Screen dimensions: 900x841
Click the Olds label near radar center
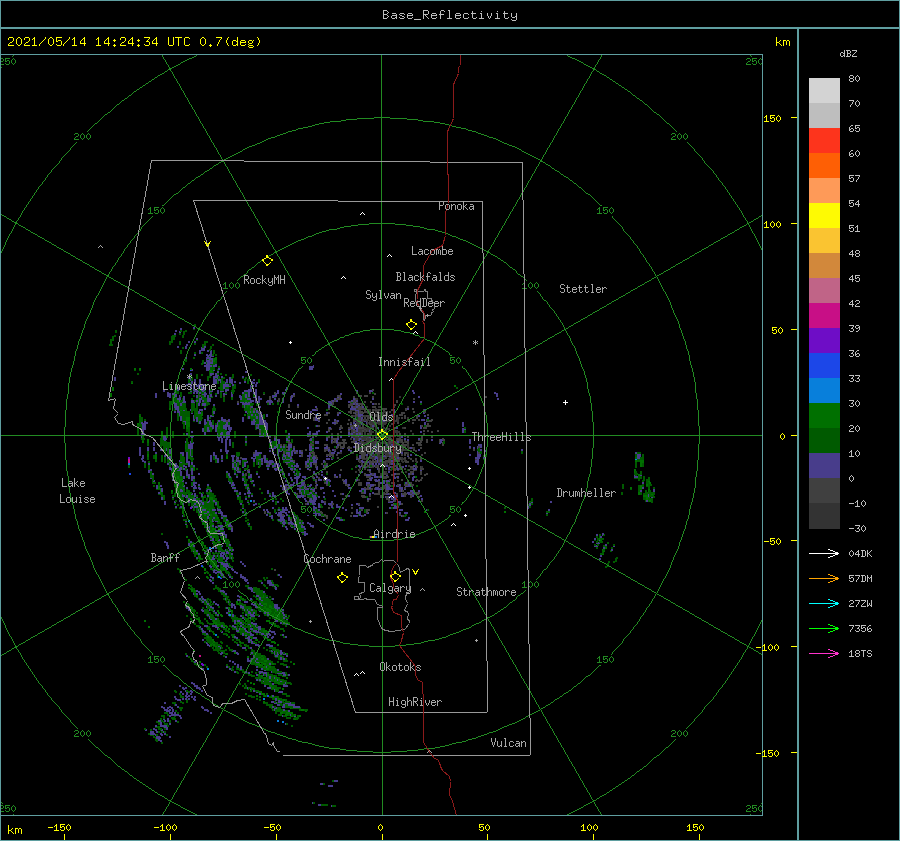pos(381,417)
